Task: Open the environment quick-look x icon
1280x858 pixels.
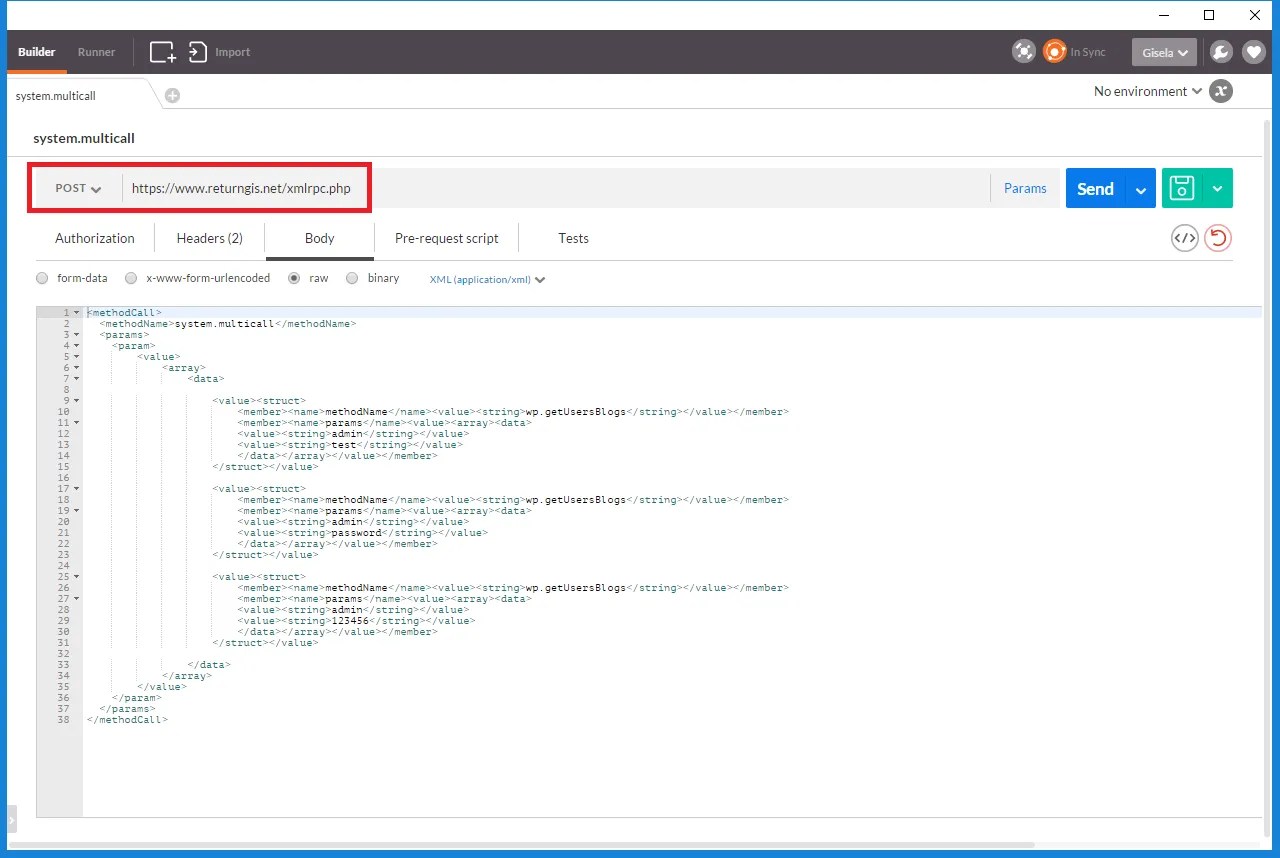Action: click(x=1220, y=91)
